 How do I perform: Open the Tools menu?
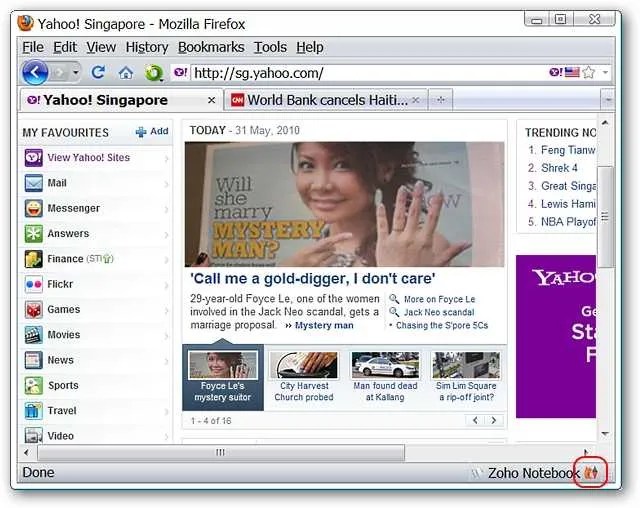point(270,47)
